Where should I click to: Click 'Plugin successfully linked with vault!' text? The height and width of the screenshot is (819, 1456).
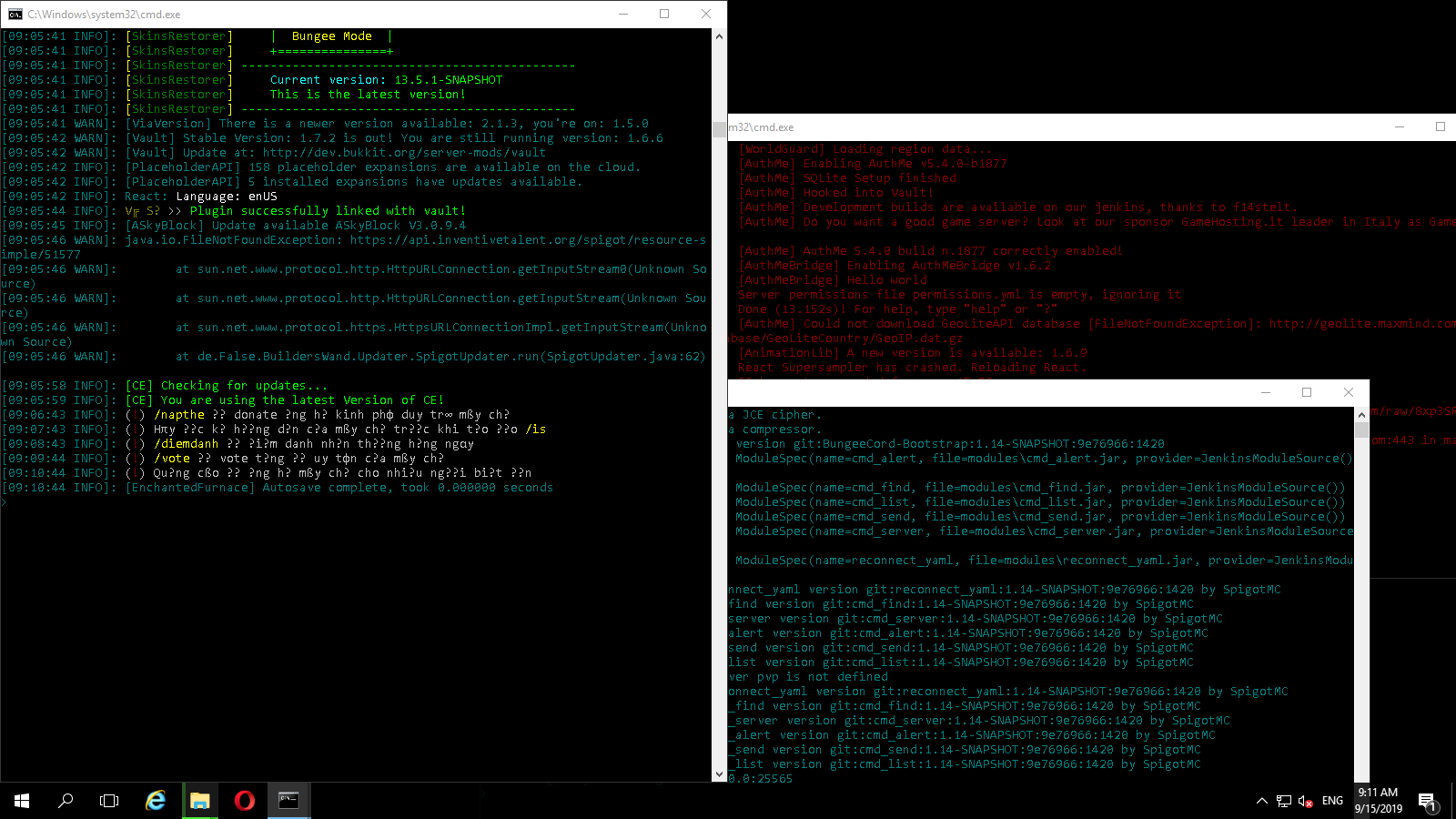(328, 211)
